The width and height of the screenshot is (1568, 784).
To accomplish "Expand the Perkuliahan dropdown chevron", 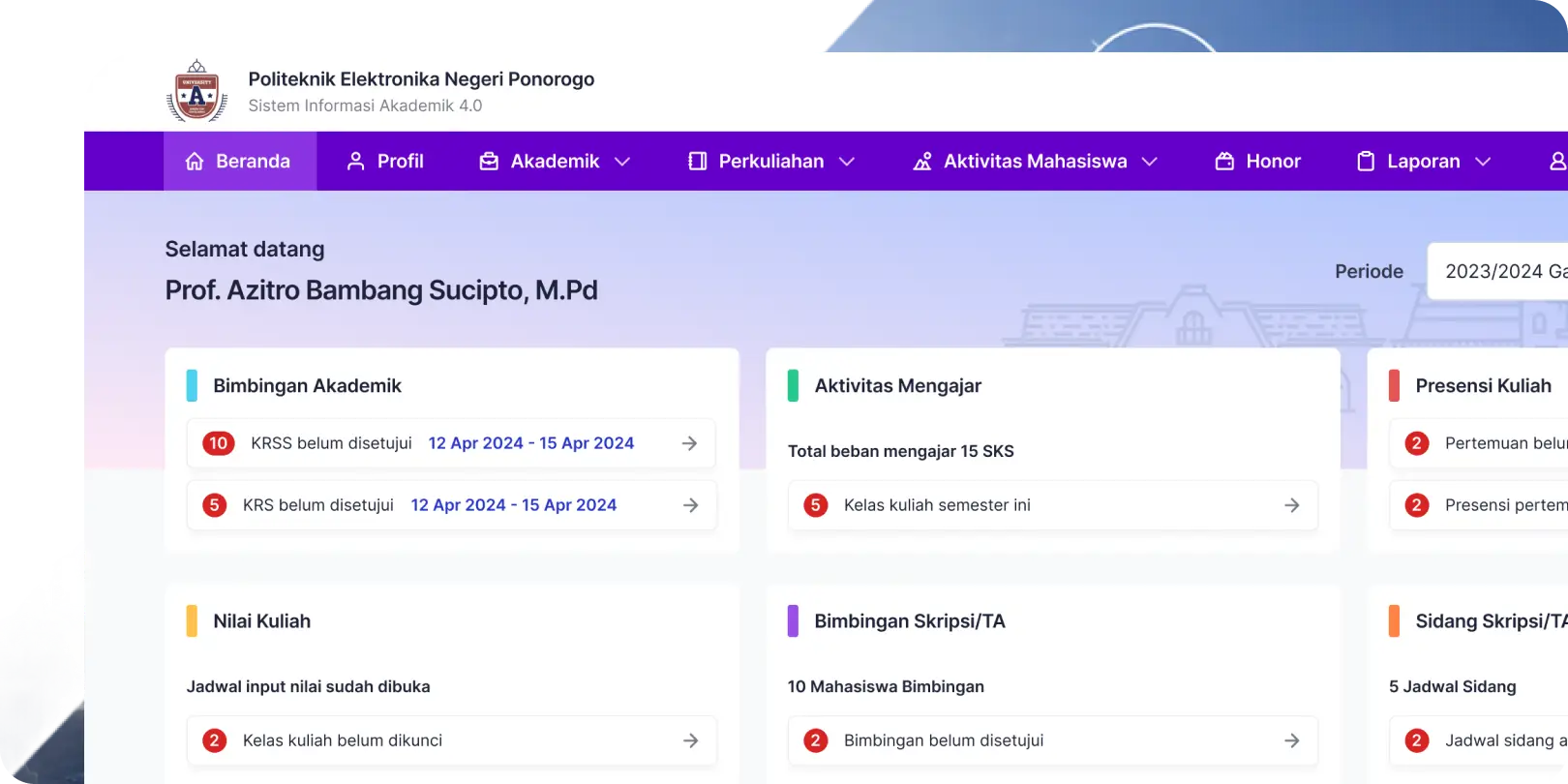I will point(847,162).
